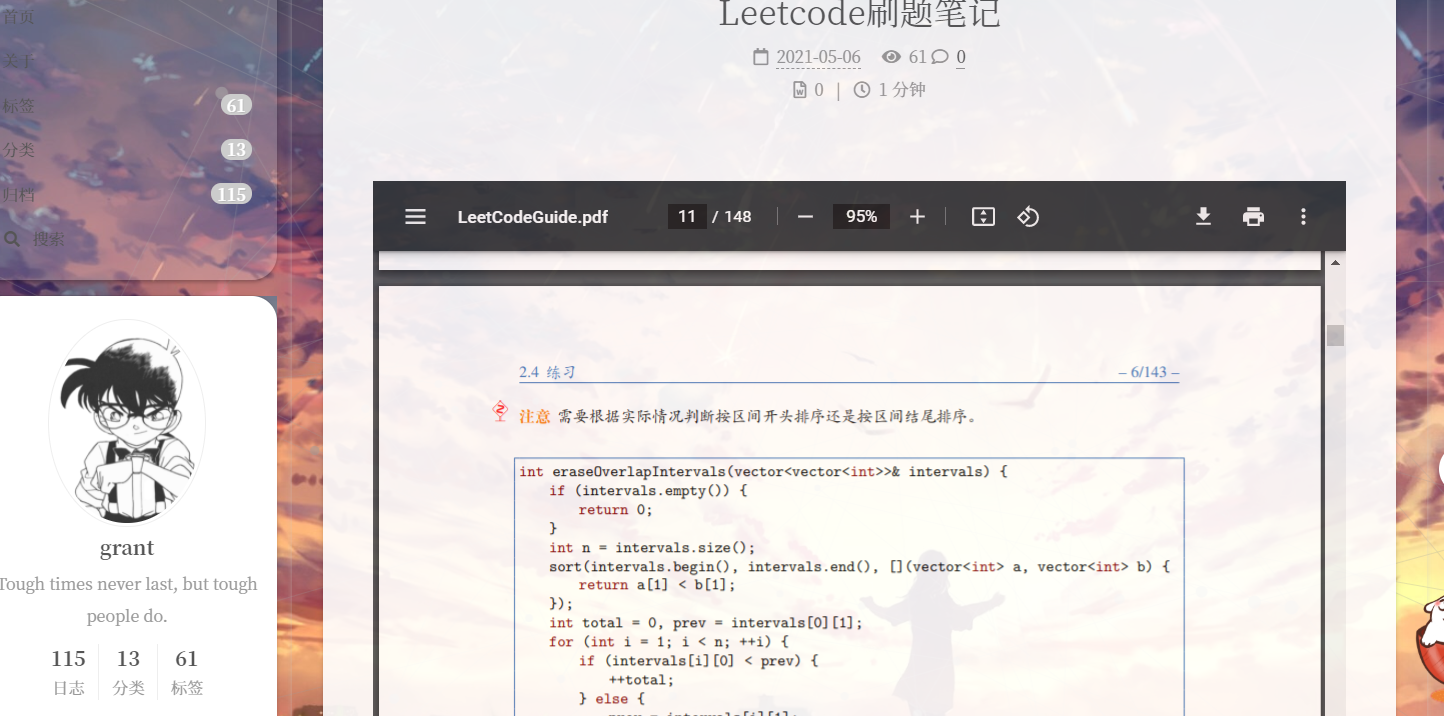Click the eye views icon
This screenshot has height=716, width=1444.
click(x=891, y=57)
